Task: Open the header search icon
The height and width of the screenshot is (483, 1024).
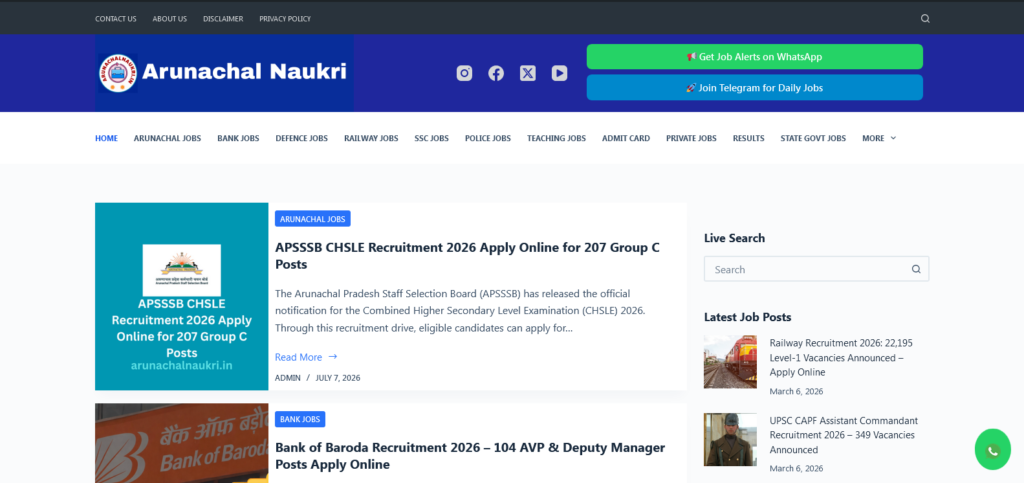Action: (925, 18)
